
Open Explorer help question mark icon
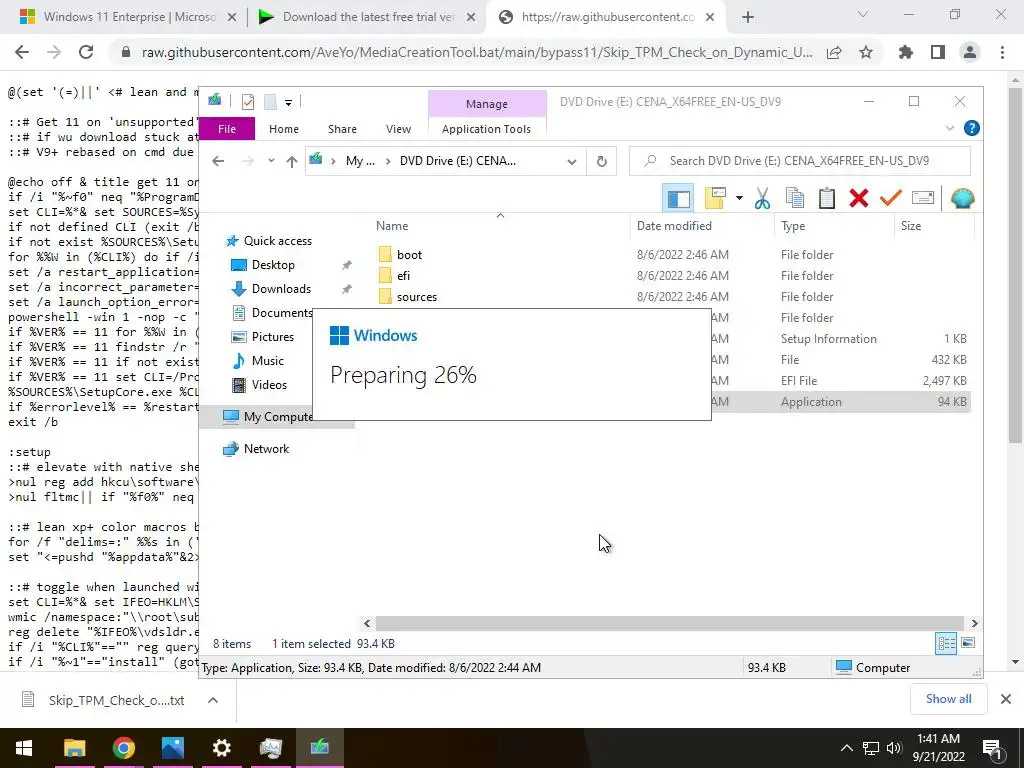pos(972,129)
